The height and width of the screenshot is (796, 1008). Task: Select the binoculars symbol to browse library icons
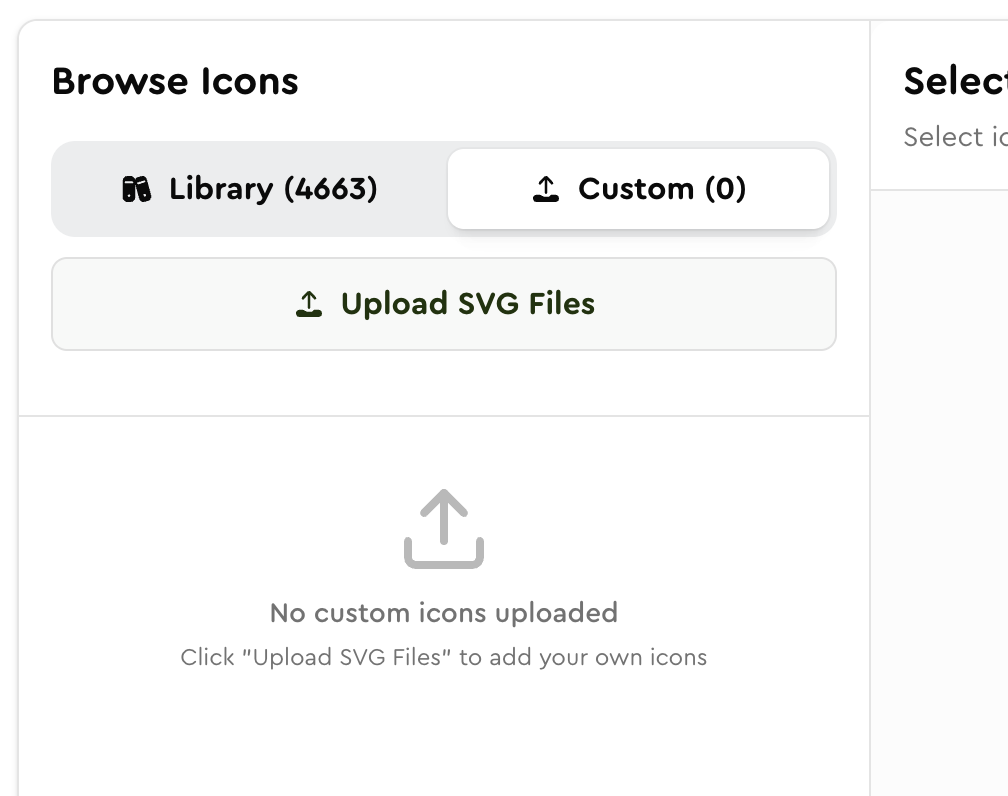coord(139,189)
